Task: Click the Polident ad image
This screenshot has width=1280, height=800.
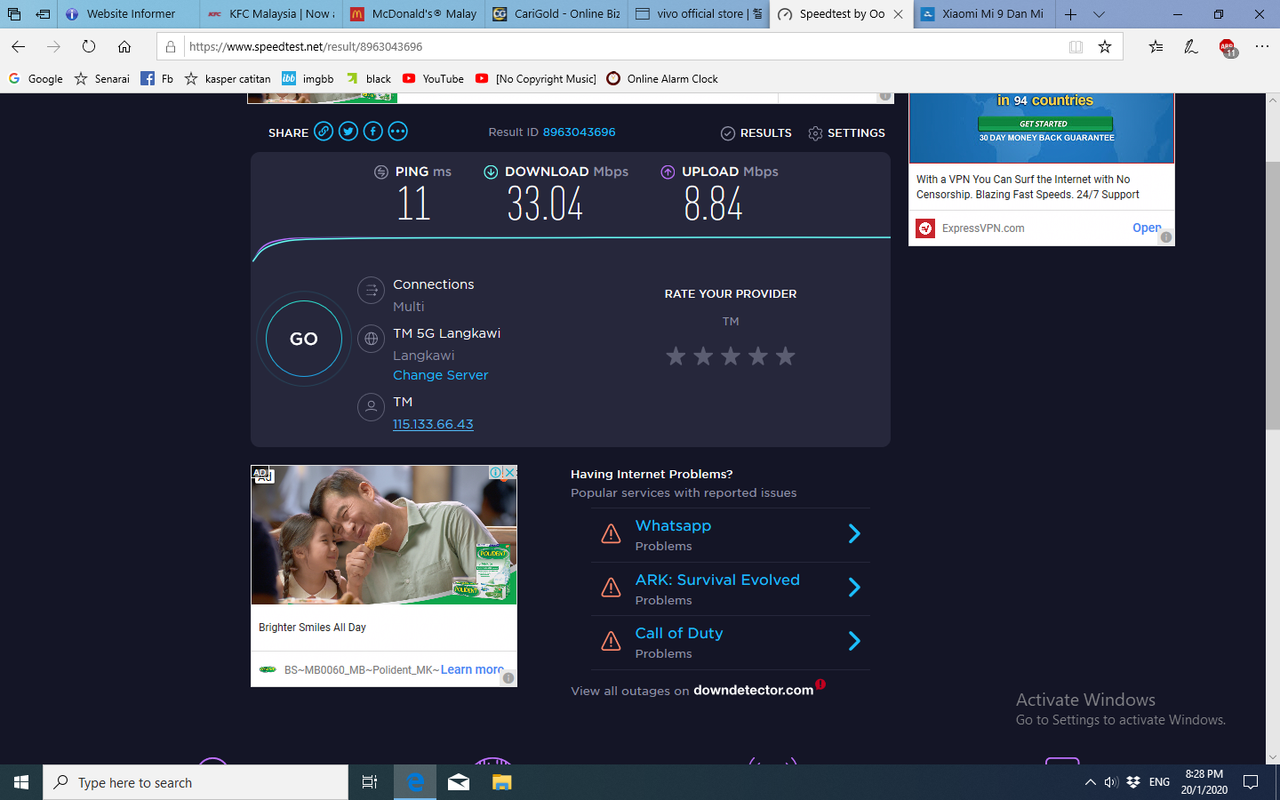Action: (384, 535)
